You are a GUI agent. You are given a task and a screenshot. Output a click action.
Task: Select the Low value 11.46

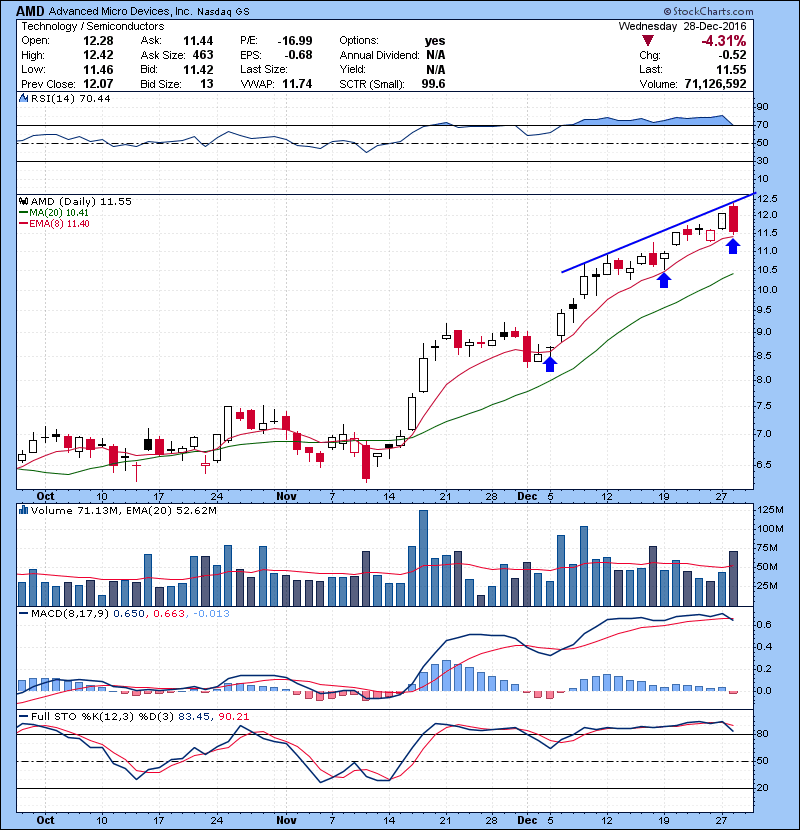click(98, 69)
